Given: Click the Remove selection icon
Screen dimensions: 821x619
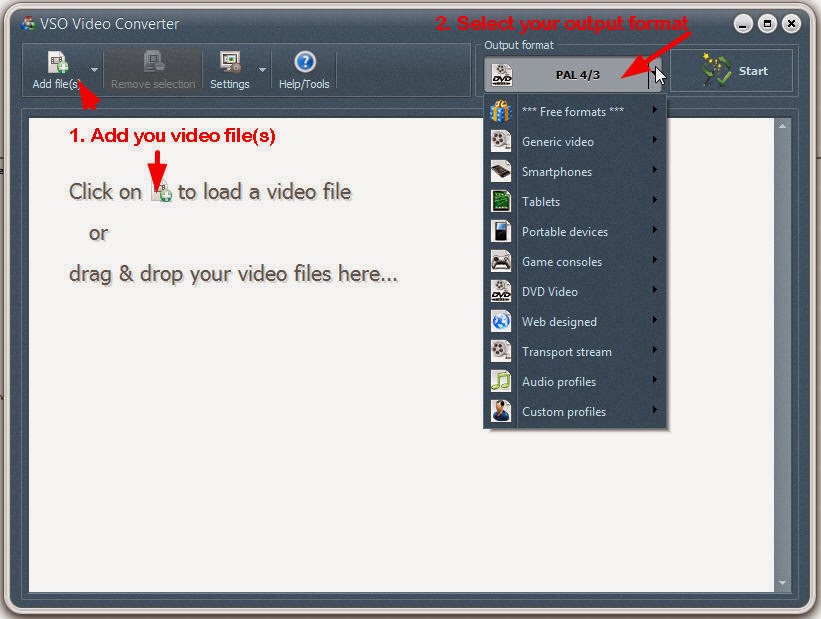Looking at the screenshot, I should (x=153, y=62).
